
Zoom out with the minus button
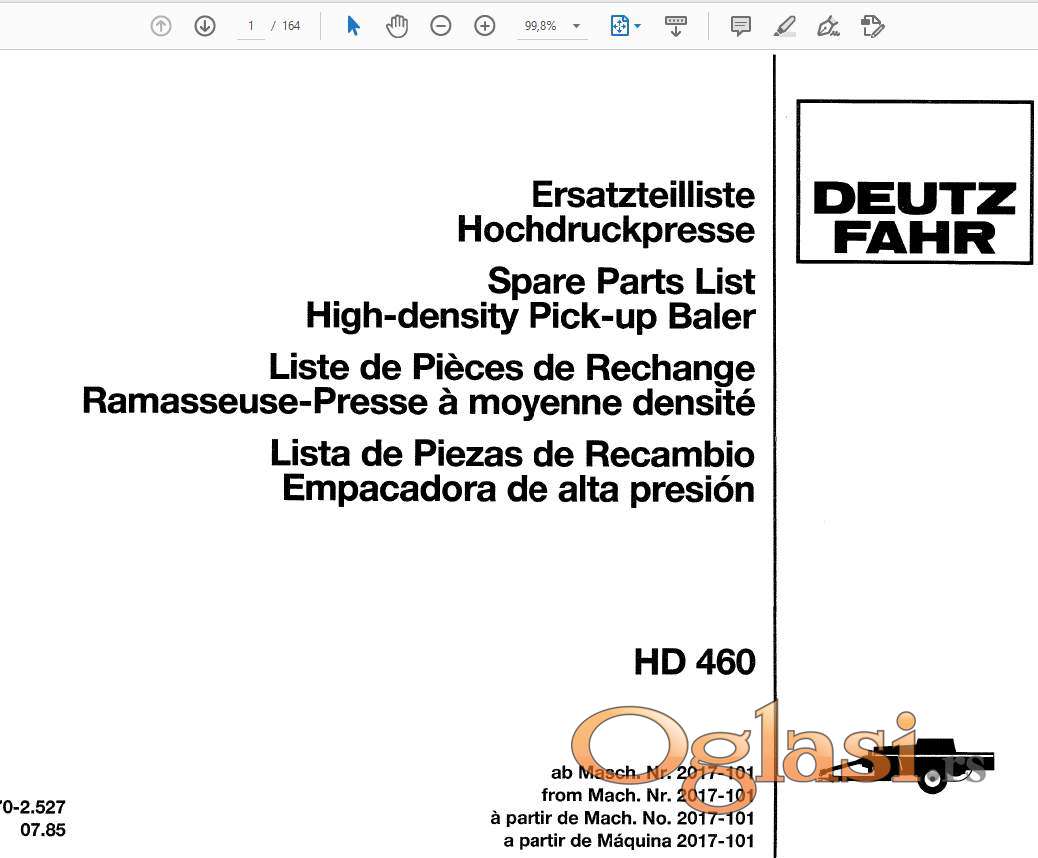click(x=441, y=26)
